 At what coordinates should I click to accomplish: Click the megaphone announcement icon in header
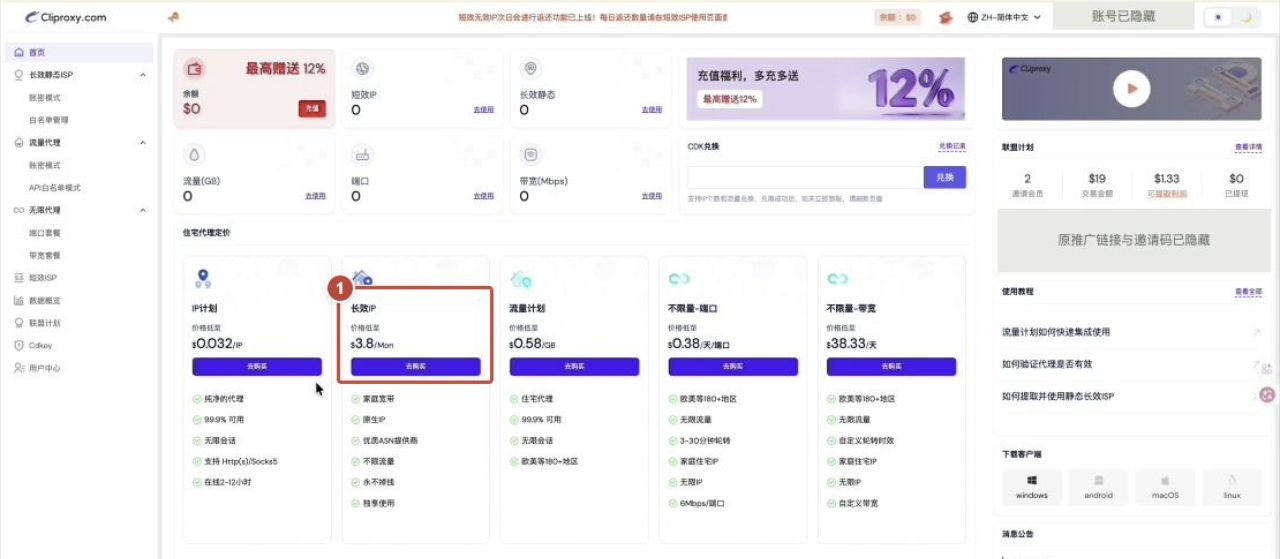coord(174,17)
